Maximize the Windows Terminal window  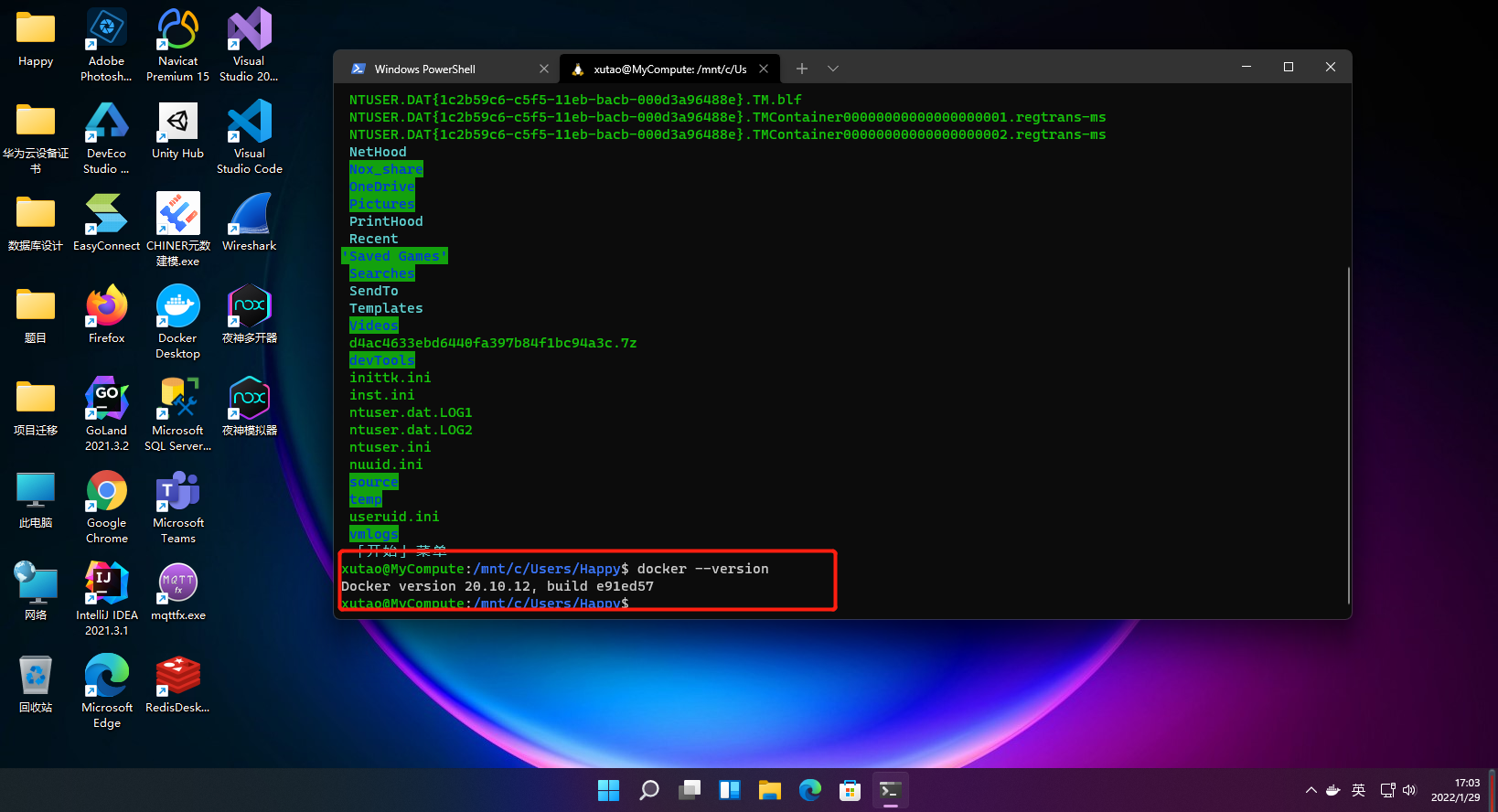point(1289,67)
